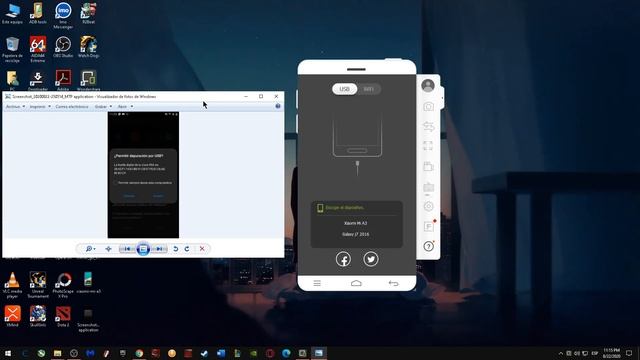Click the F icon with red dot

tap(429, 226)
